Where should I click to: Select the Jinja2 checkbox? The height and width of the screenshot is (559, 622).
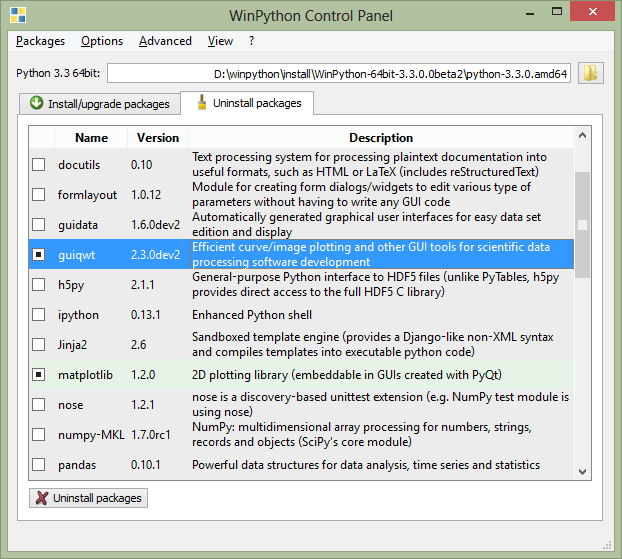[x=38, y=344]
